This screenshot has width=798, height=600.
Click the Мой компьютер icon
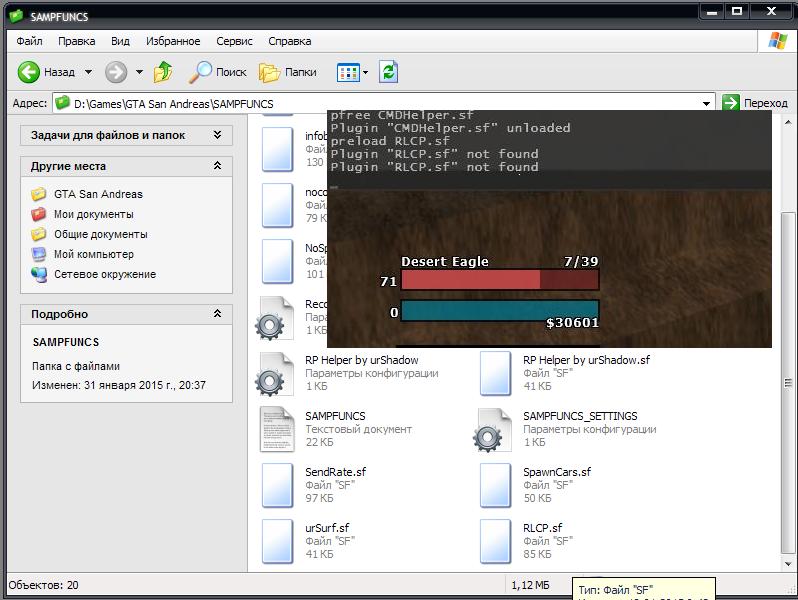[39, 254]
